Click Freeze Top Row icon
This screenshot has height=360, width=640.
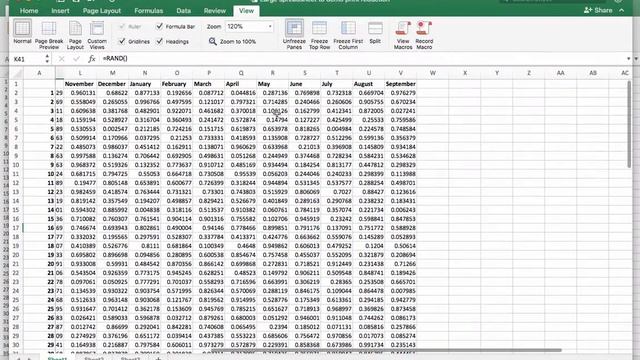click(319, 28)
